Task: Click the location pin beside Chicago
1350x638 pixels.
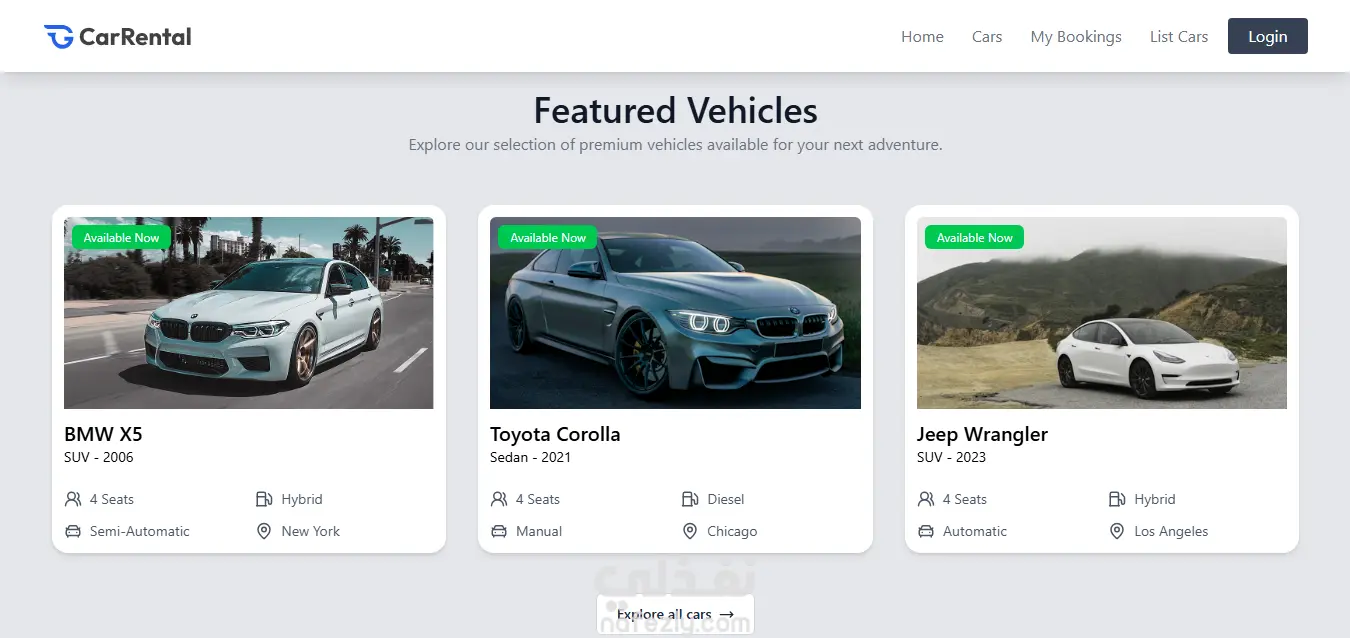Action: point(690,531)
